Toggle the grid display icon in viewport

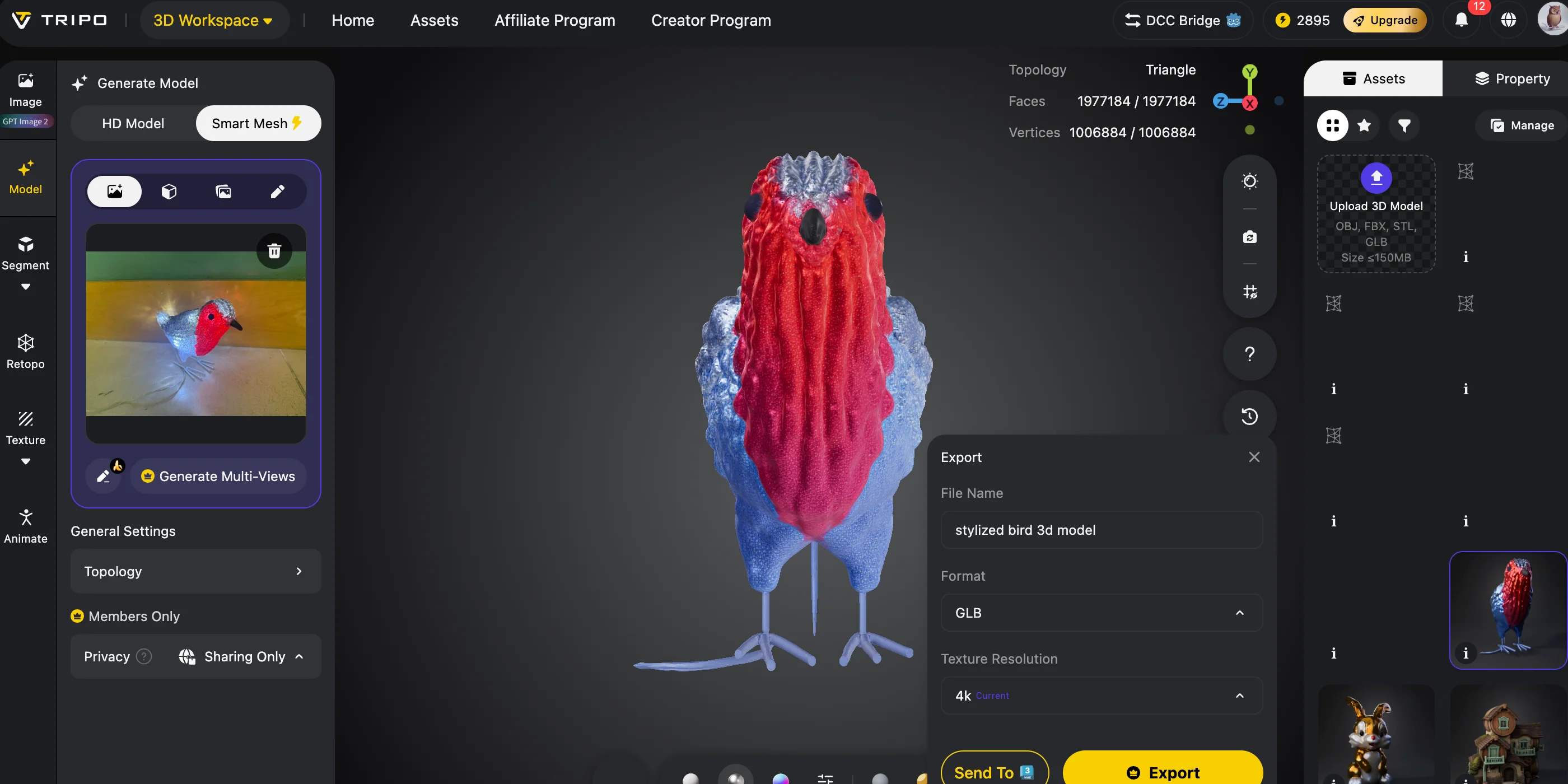pos(1249,292)
